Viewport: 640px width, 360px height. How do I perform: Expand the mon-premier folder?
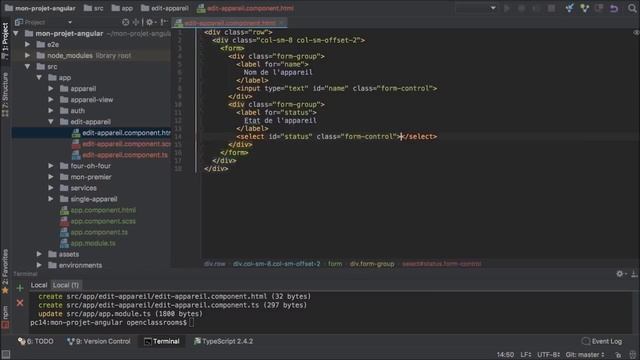[x=51, y=177]
